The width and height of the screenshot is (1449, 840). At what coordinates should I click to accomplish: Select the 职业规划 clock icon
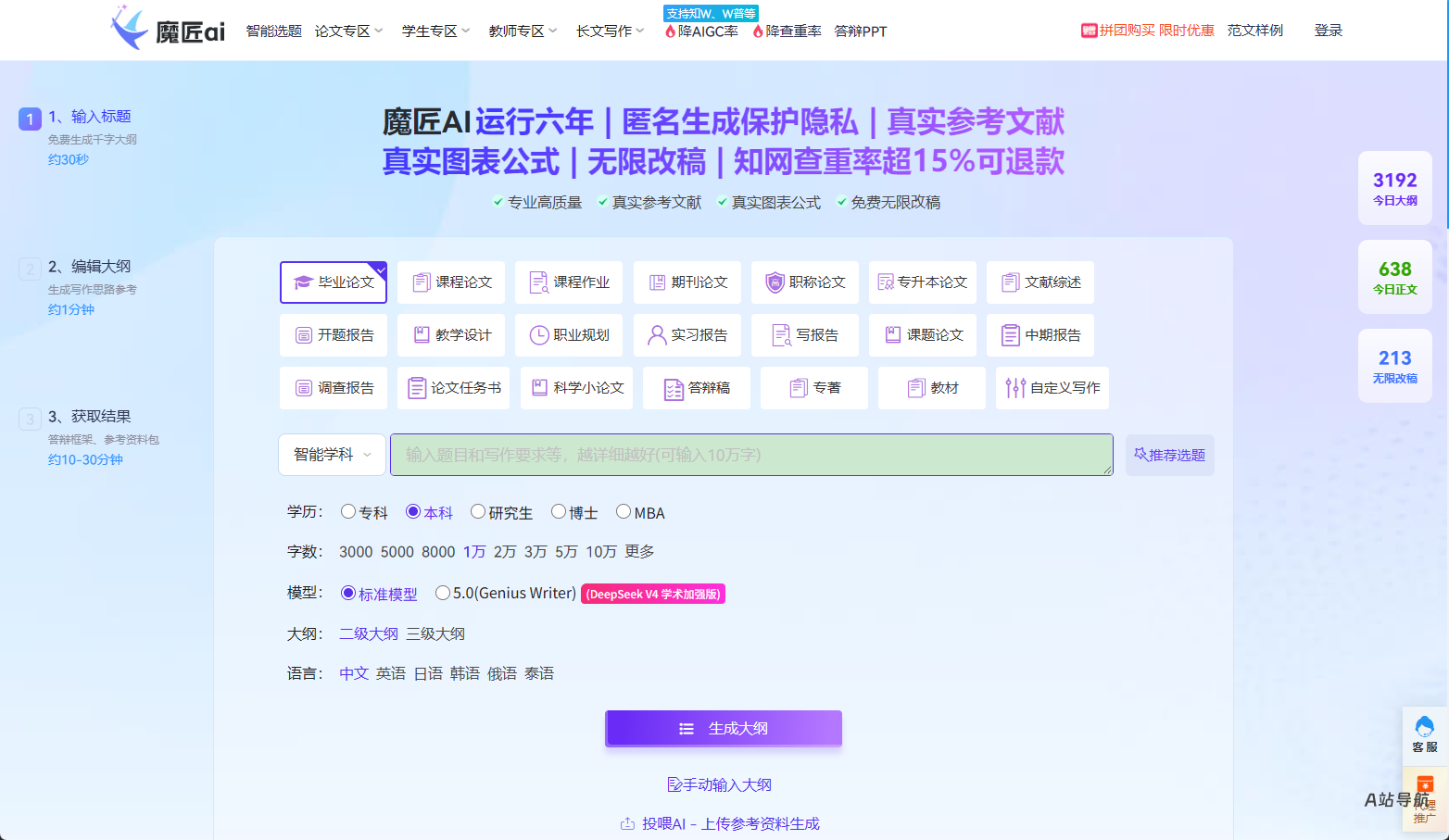[x=539, y=335]
